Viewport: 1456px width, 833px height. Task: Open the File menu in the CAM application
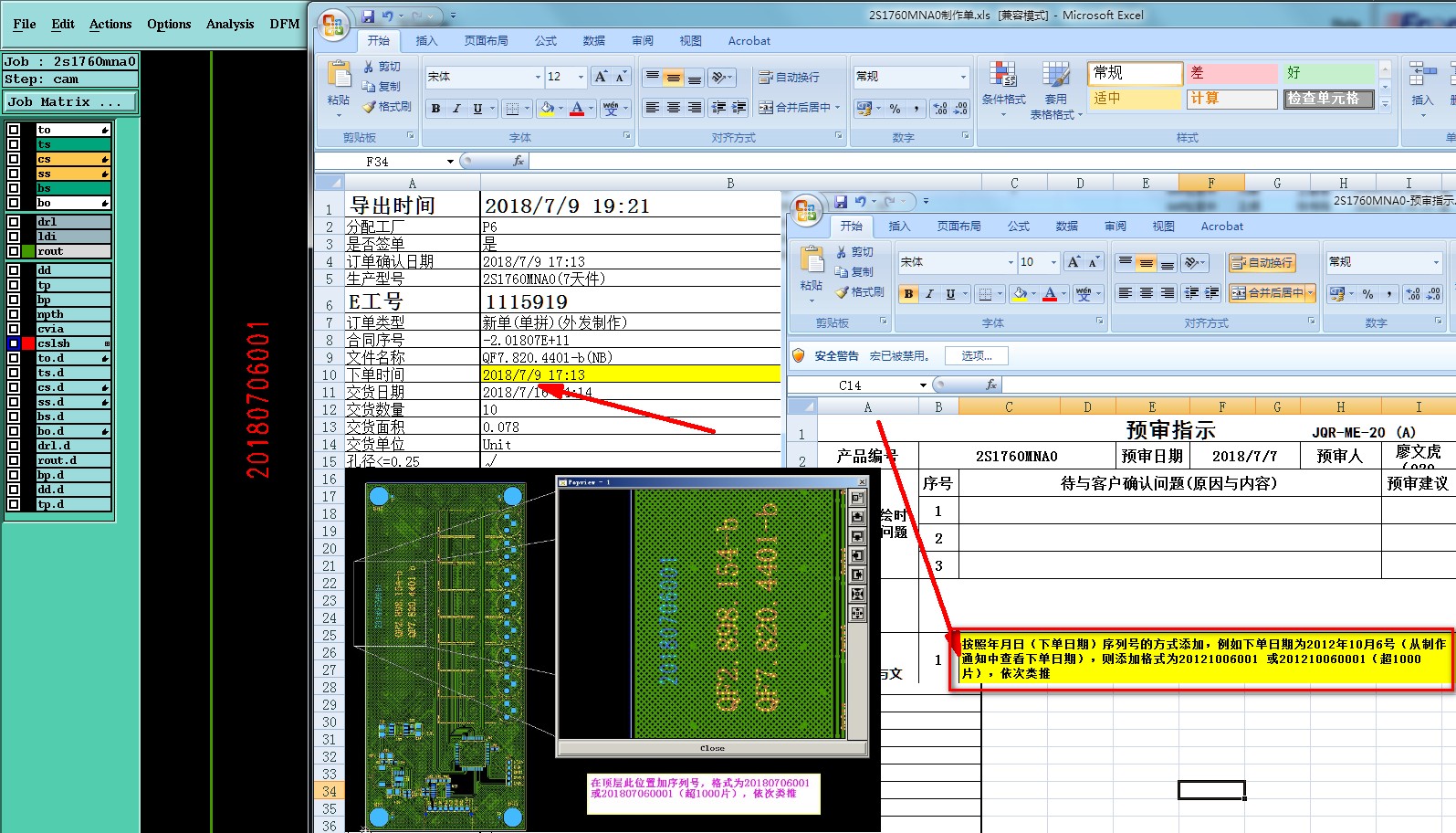point(25,24)
